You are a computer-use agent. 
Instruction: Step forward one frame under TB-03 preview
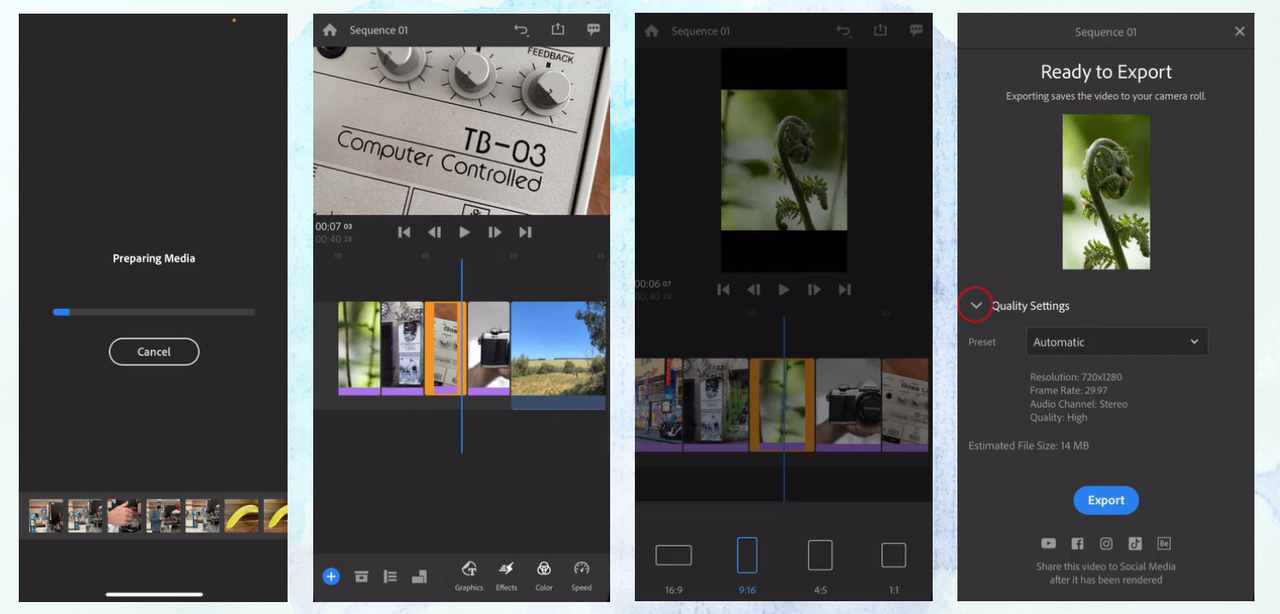tap(495, 232)
